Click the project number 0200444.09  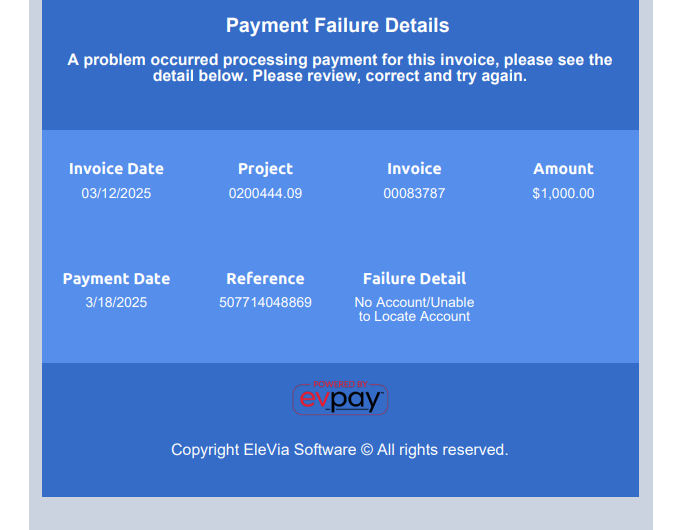coord(265,193)
